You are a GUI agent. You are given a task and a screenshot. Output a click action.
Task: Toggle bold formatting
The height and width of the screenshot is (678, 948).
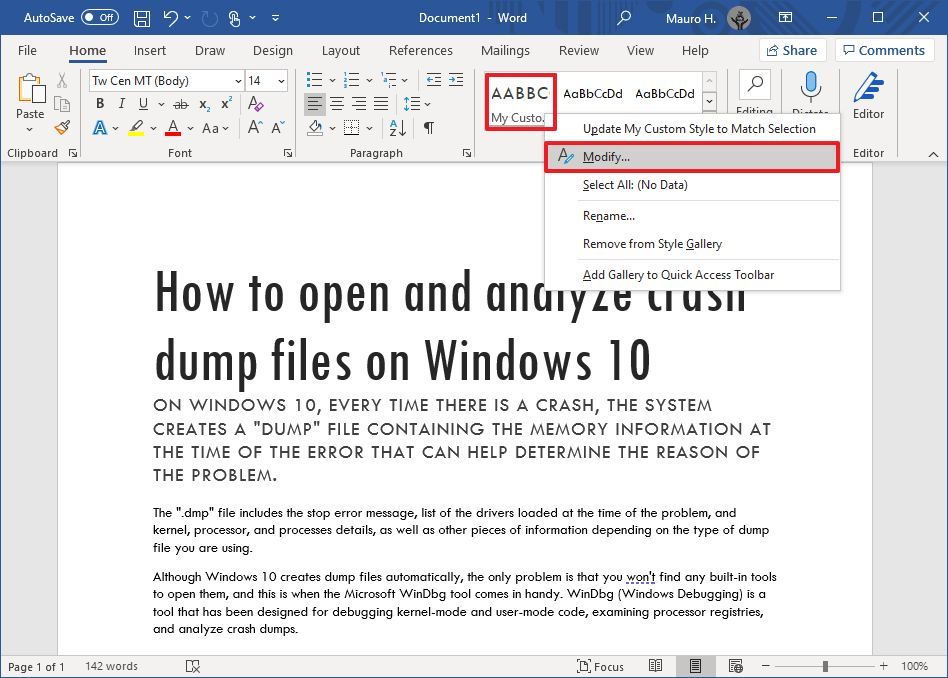pos(99,103)
